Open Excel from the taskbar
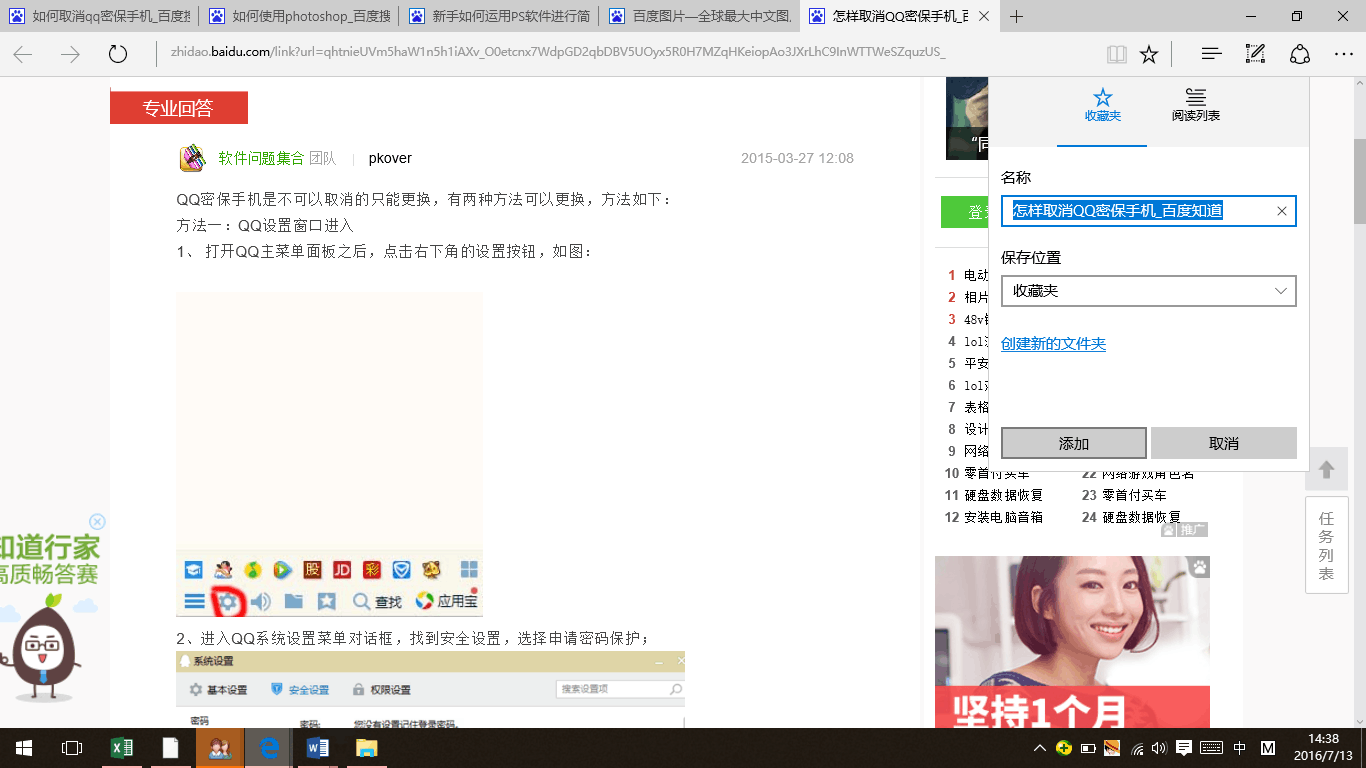 121,747
